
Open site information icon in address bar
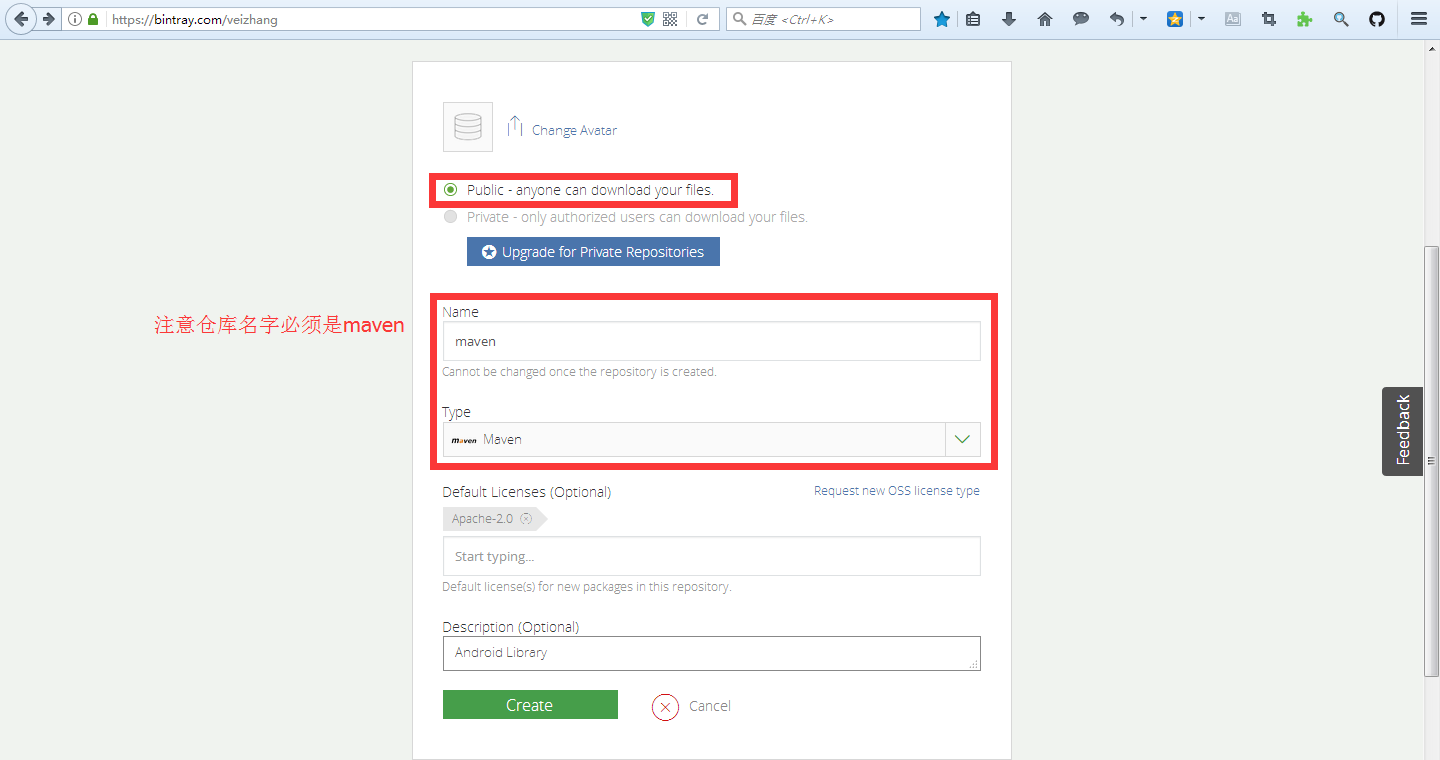point(75,19)
